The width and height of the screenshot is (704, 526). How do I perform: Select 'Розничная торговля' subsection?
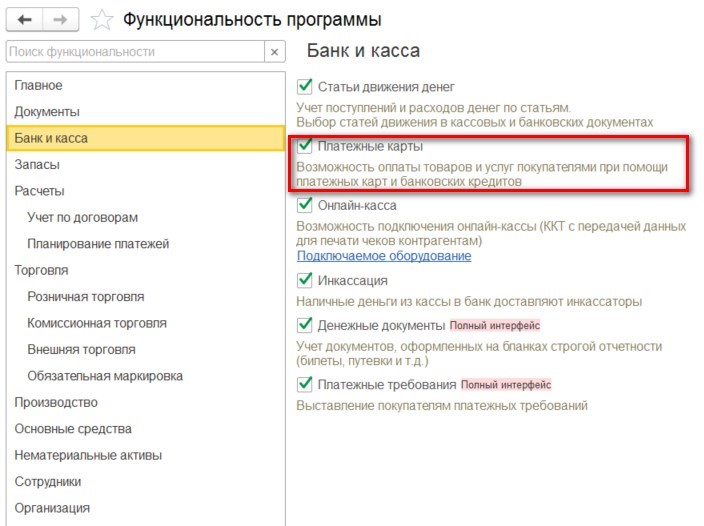pyautogui.click(x=146, y=297)
